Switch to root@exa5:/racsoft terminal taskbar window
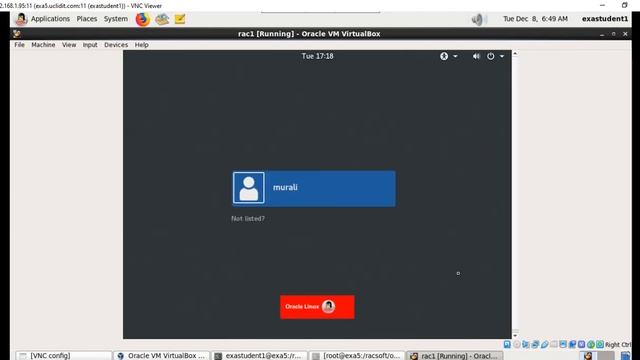 click(x=358, y=356)
